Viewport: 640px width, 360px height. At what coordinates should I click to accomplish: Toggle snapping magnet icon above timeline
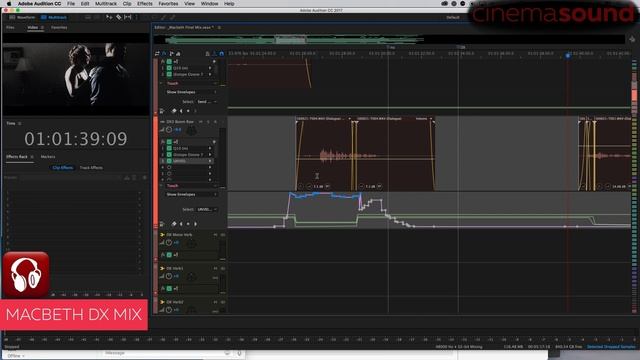click(222, 53)
